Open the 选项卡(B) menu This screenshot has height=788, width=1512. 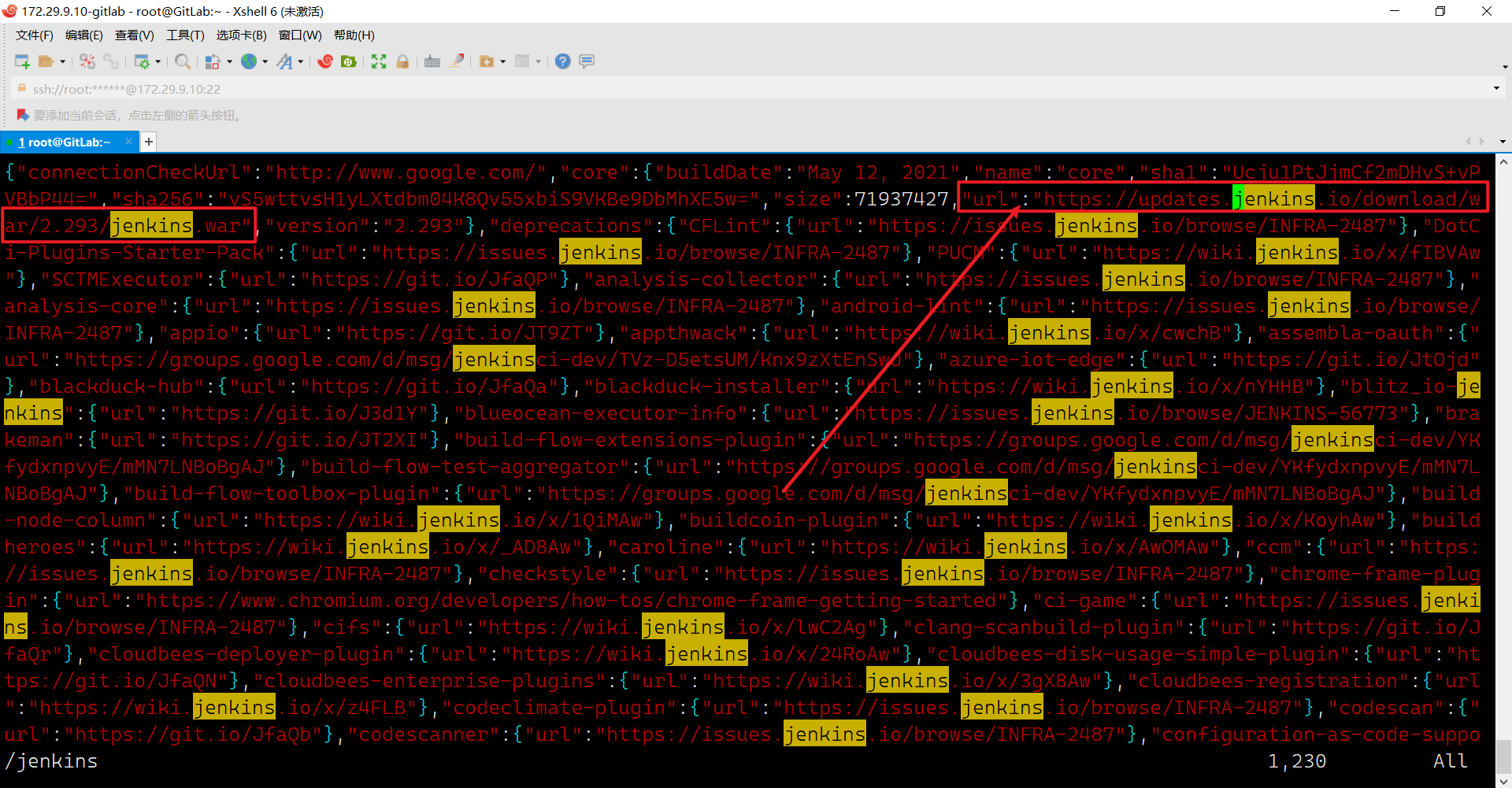242,35
